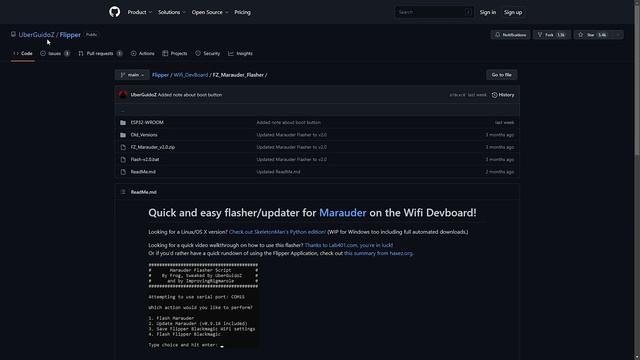This screenshot has height=360, width=640.
Task: Open the UberGuidoZ owner profile link
Action: click(36, 35)
